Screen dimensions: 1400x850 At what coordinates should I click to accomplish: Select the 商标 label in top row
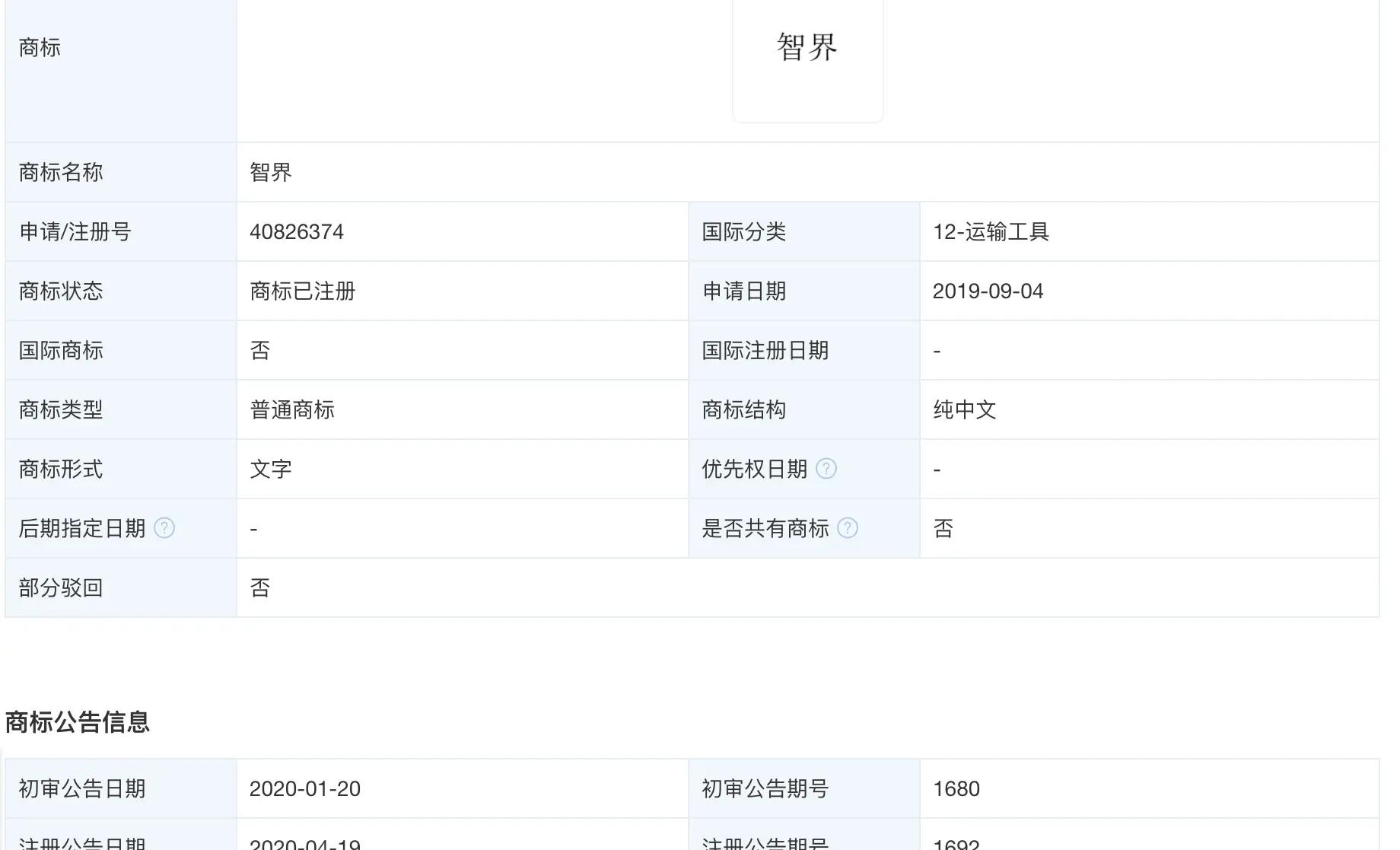pos(40,47)
